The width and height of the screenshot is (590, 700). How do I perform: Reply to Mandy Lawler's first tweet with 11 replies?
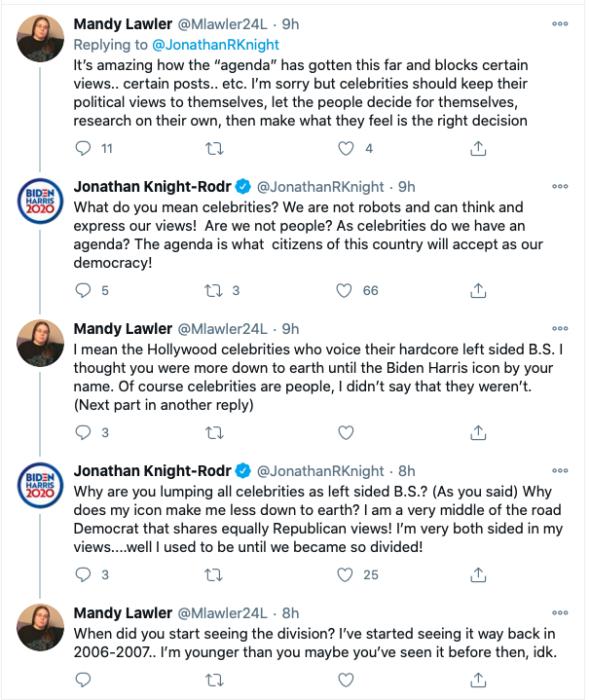point(83,148)
